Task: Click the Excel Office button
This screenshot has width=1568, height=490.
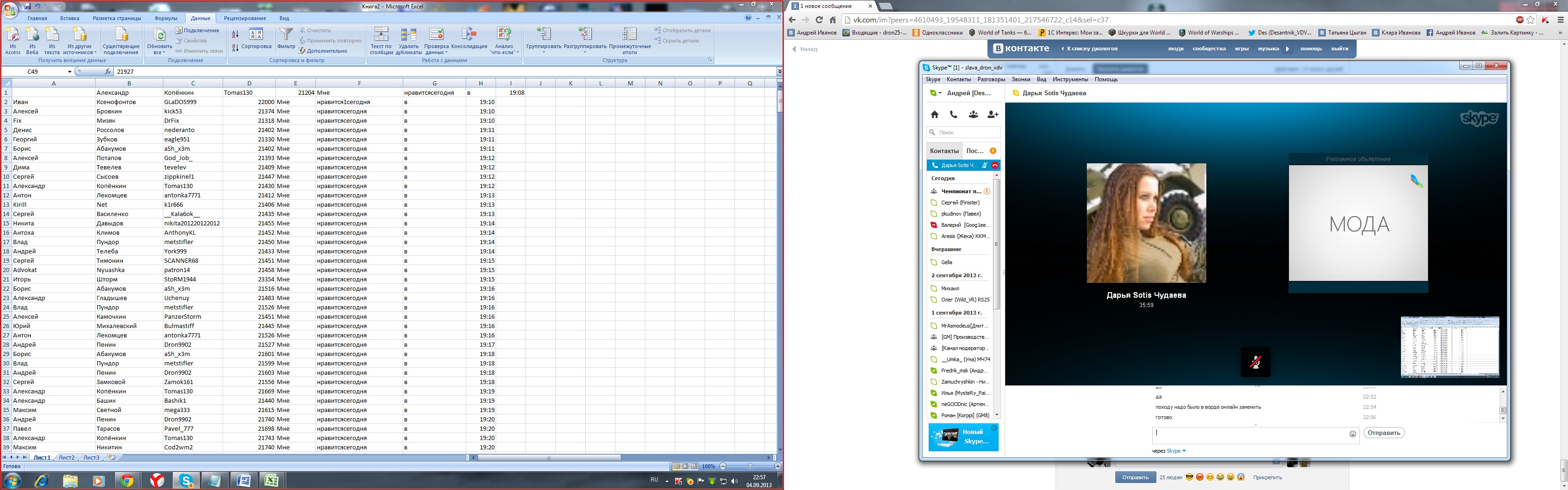Action: (10, 9)
